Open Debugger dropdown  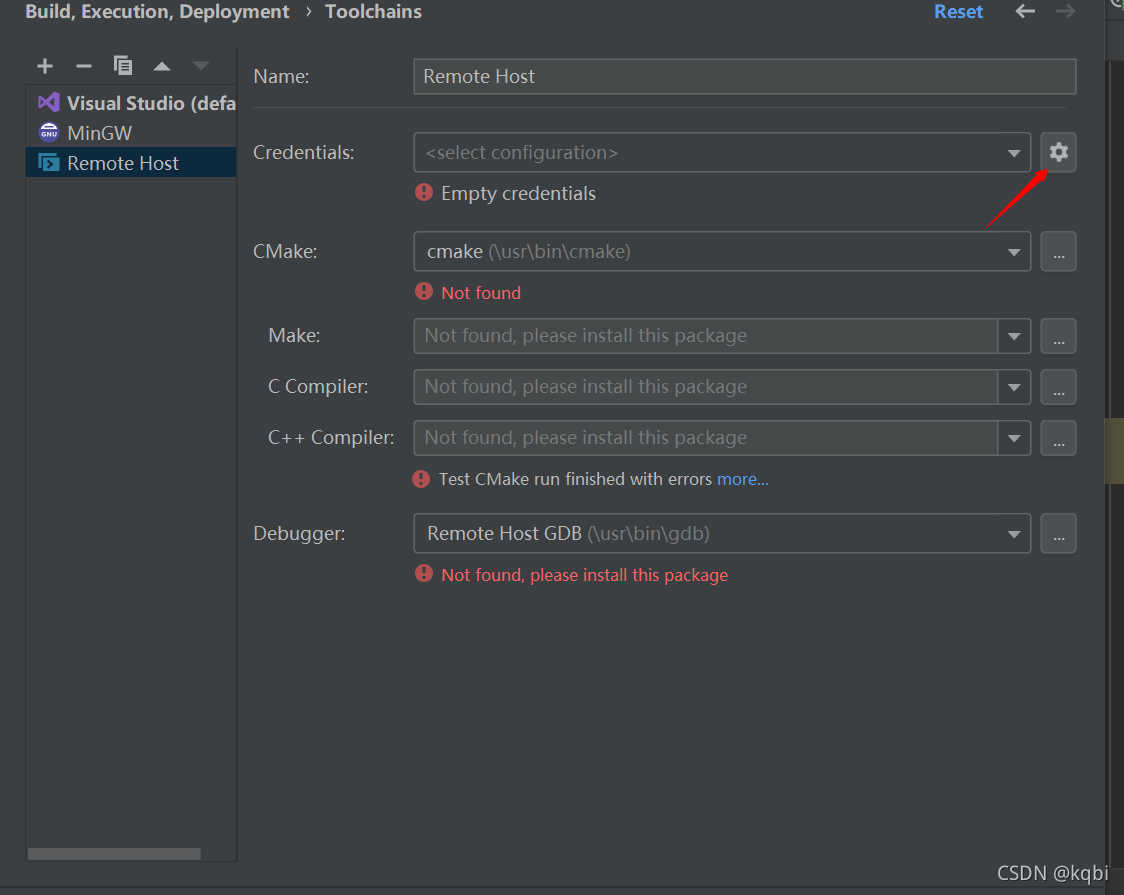722,533
